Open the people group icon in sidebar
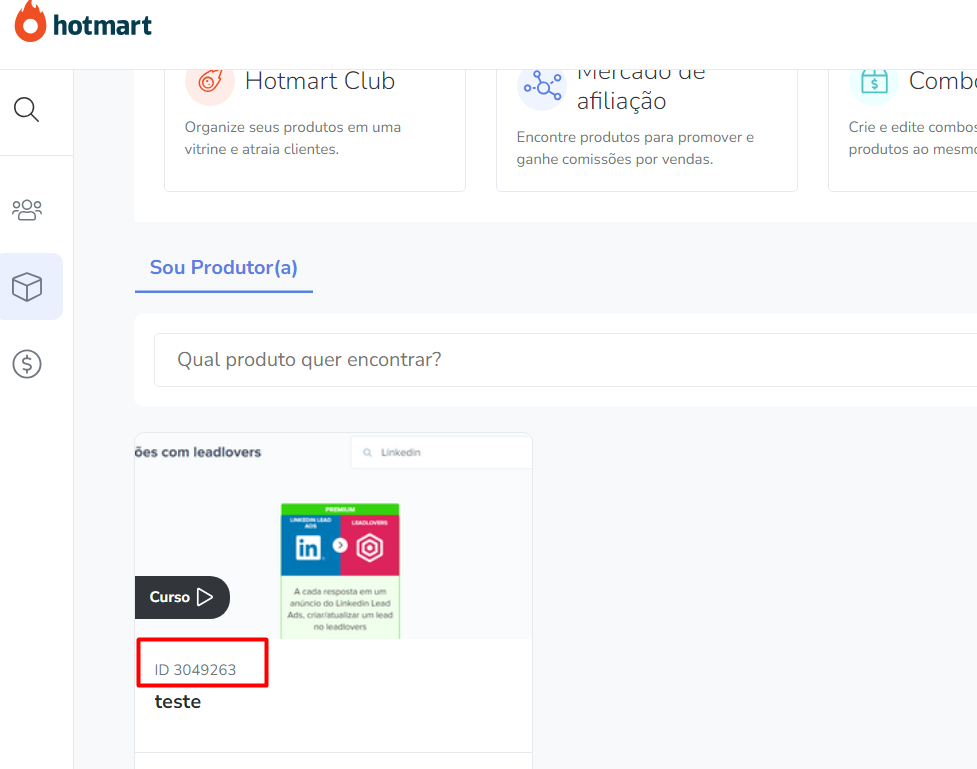977x769 pixels. pyautogui.click(x=27, y=210)
